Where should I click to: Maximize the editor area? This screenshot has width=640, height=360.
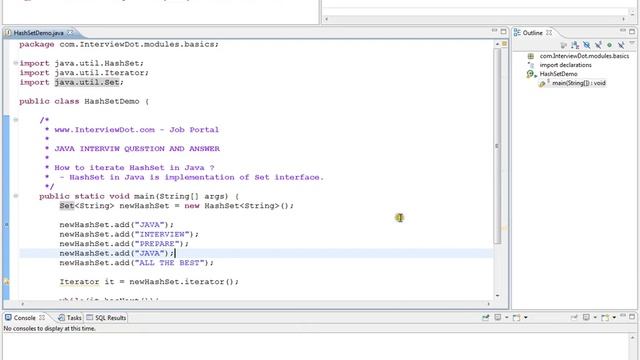(503, 31)
